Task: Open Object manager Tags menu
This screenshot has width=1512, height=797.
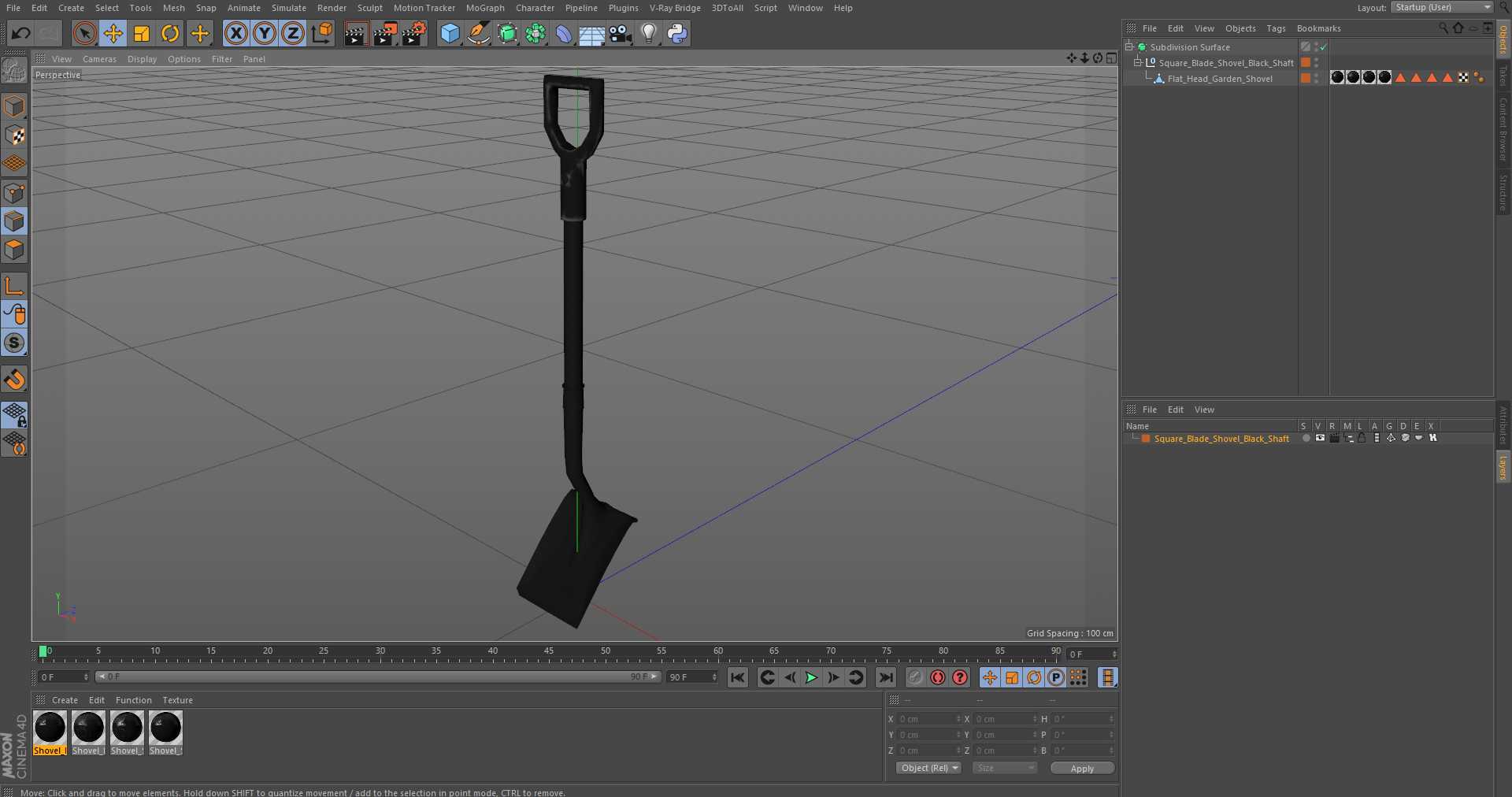Action: coord(1276,28)
